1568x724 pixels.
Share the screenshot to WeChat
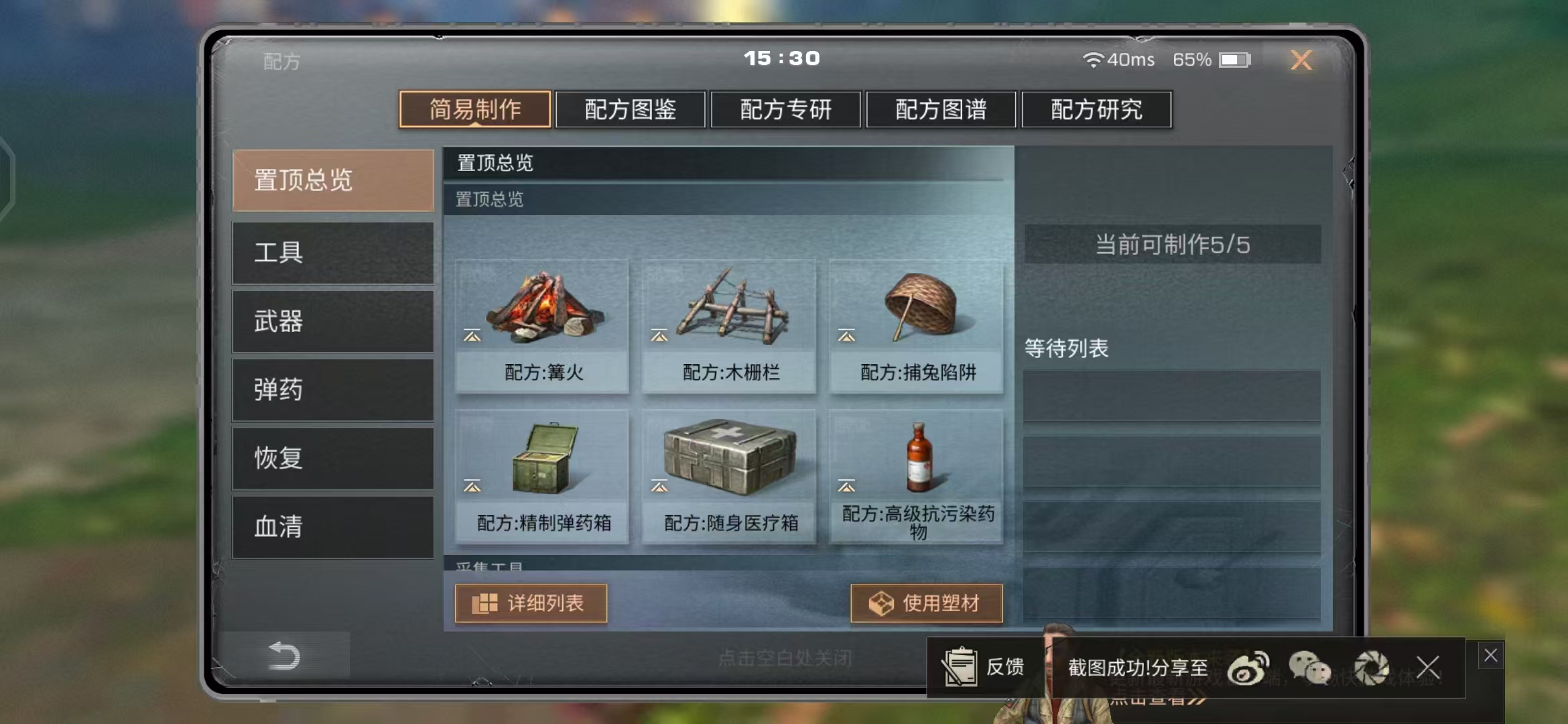point(1309,668)
